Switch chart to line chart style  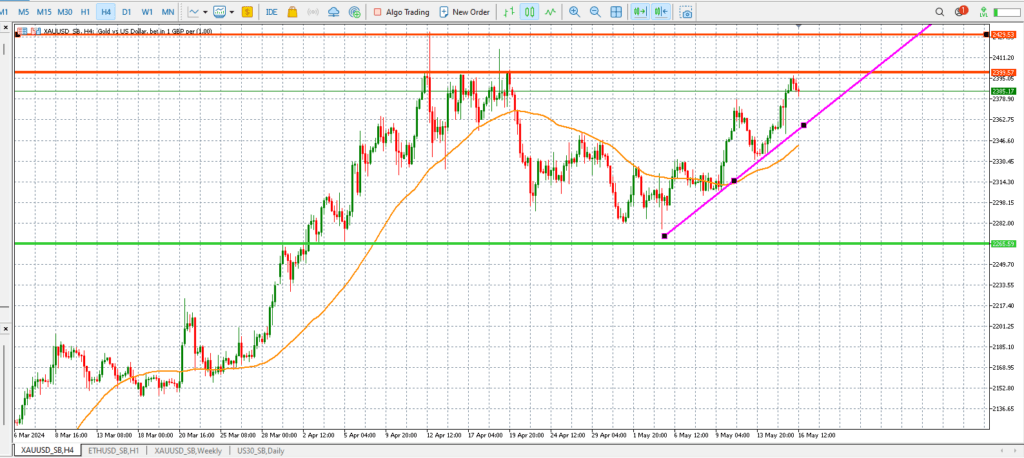pos(551,12)
